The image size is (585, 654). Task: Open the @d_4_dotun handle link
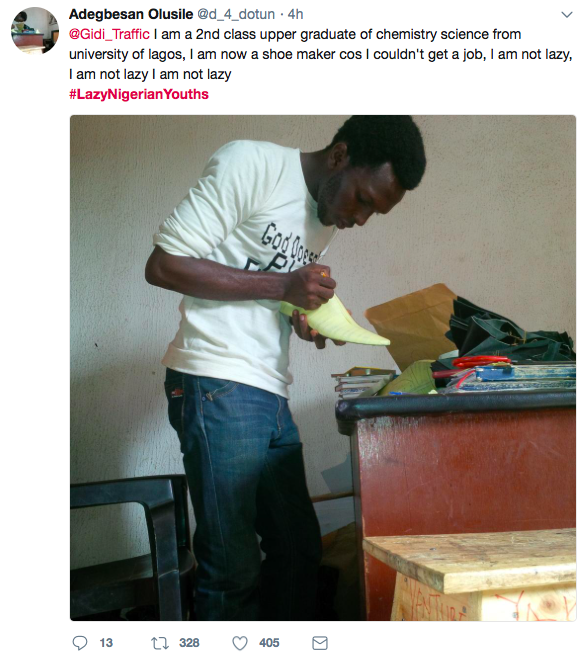click(x=236, y=14)
